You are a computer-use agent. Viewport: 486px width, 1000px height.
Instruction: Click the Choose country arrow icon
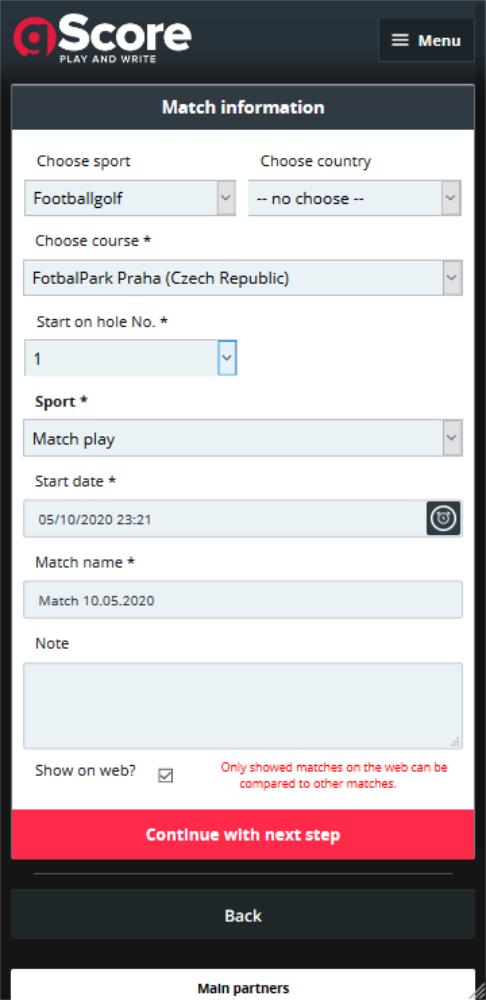(451, 198)
